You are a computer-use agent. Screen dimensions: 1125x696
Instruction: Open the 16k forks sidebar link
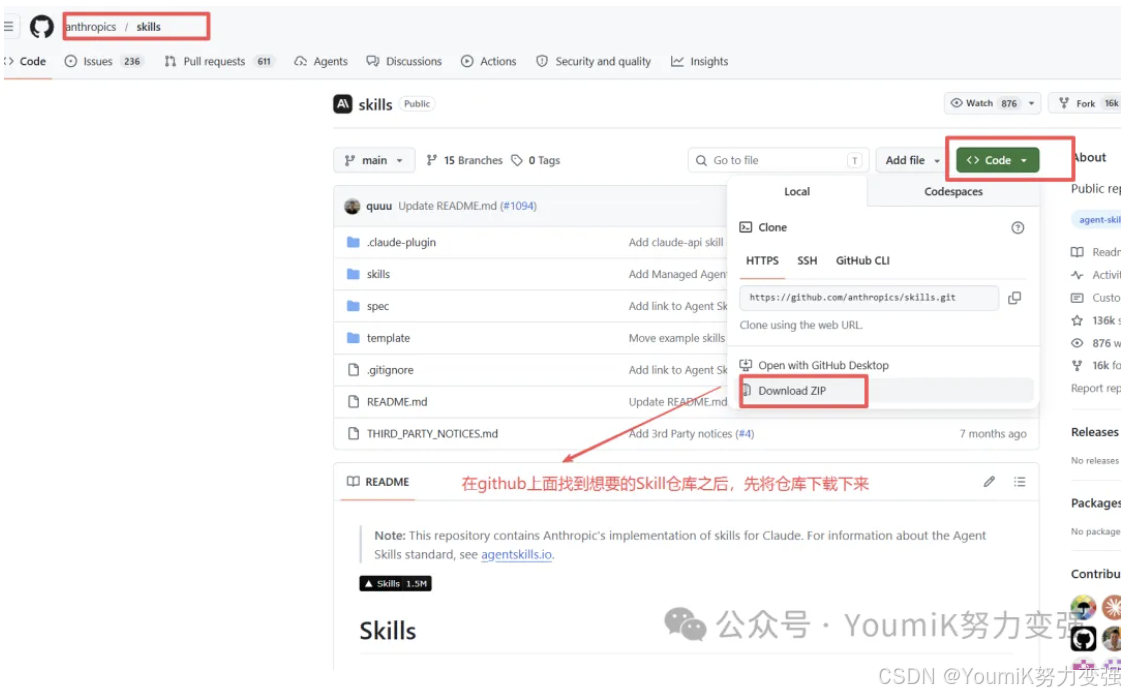1096,366
